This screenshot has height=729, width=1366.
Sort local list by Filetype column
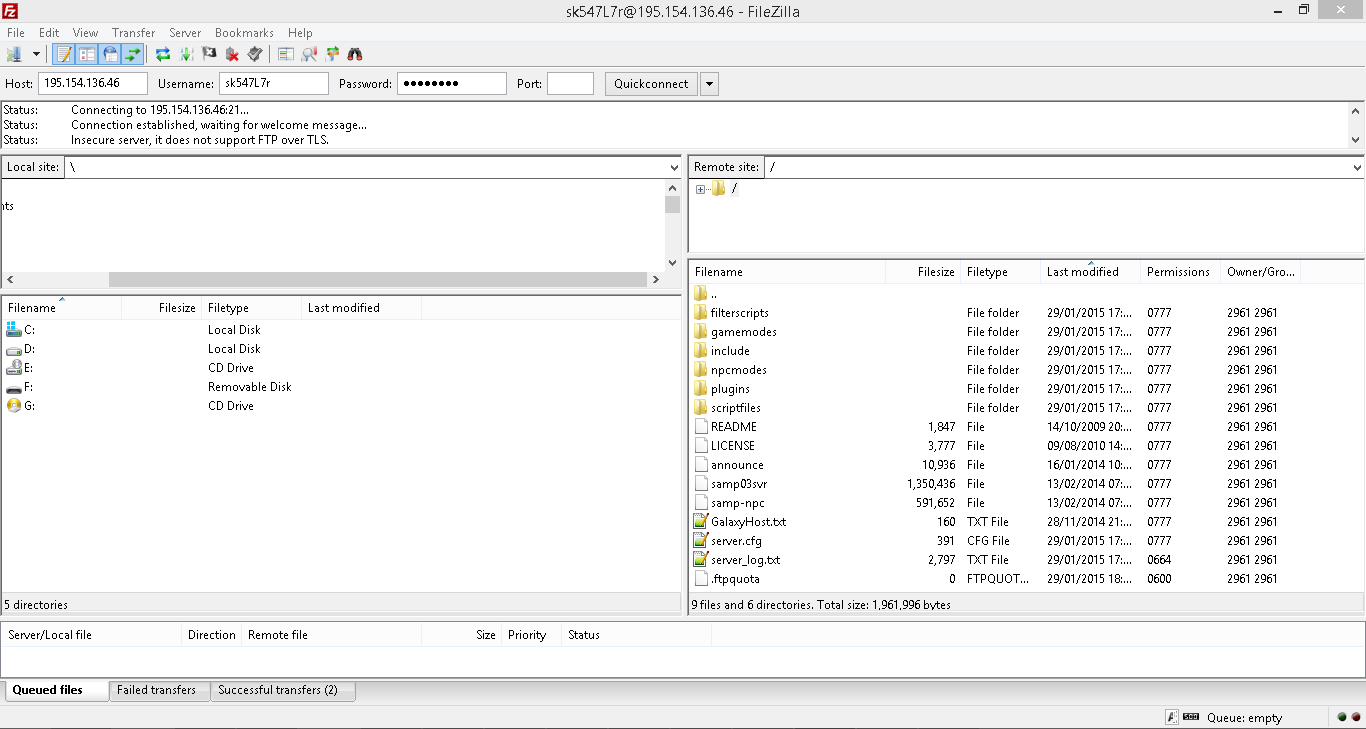(251, 308)
